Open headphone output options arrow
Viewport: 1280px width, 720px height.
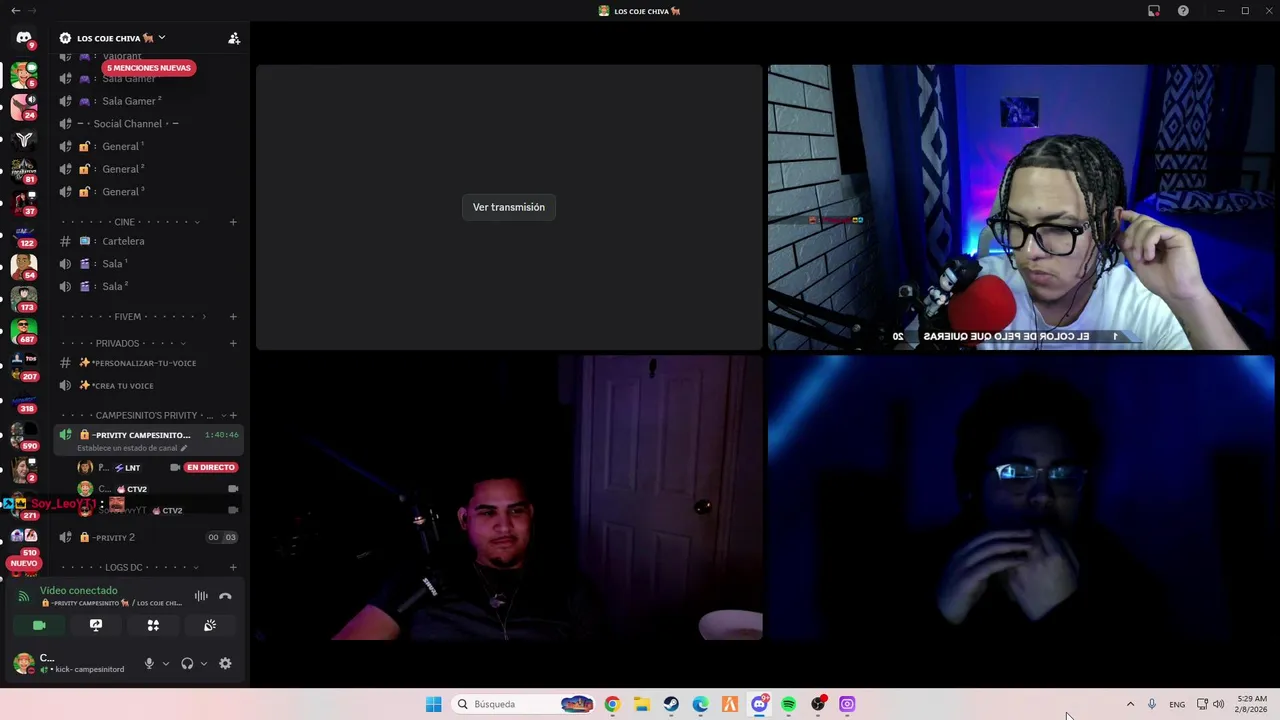point(204,663)
